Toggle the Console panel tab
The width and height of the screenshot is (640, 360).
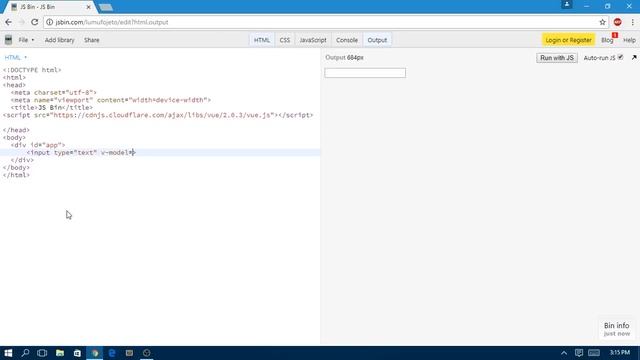[347, 40]
